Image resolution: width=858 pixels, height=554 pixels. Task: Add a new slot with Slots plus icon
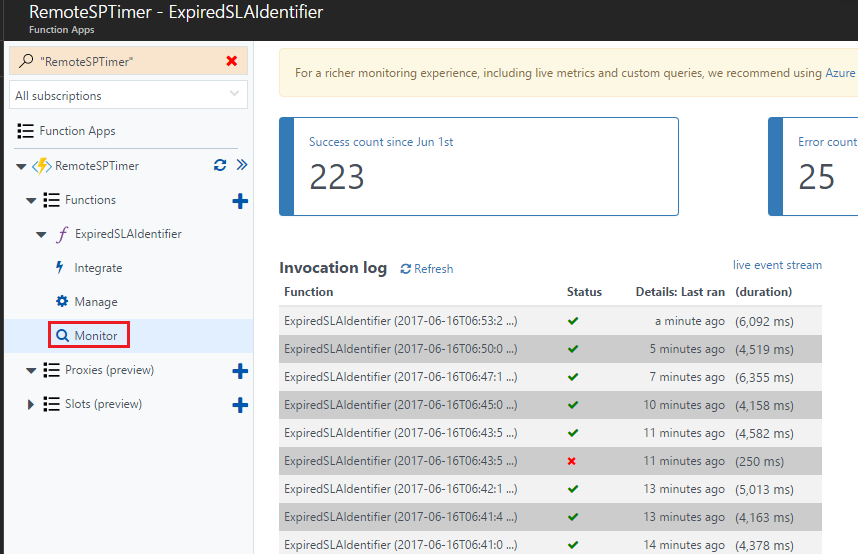point(240,405)
